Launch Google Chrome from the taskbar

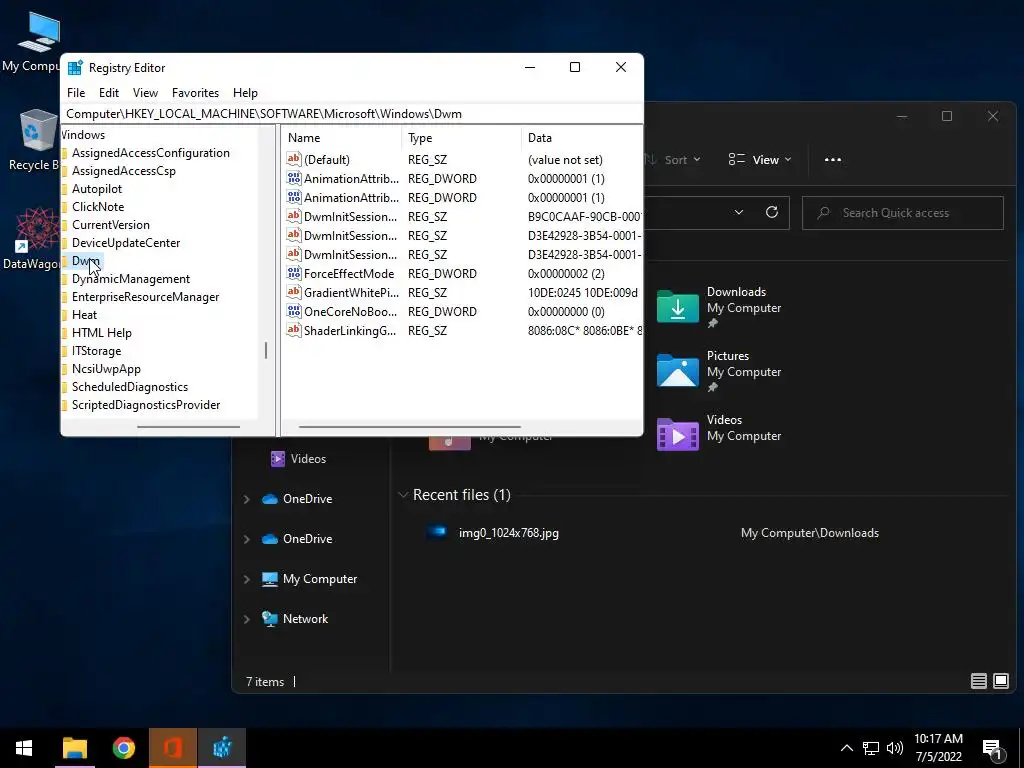[x=123, y=748]
